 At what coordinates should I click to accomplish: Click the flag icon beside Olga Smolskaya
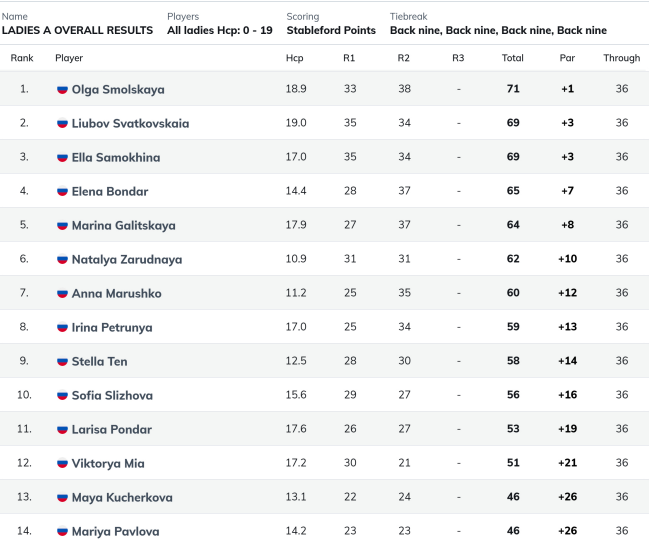click(x=62, y=89)
